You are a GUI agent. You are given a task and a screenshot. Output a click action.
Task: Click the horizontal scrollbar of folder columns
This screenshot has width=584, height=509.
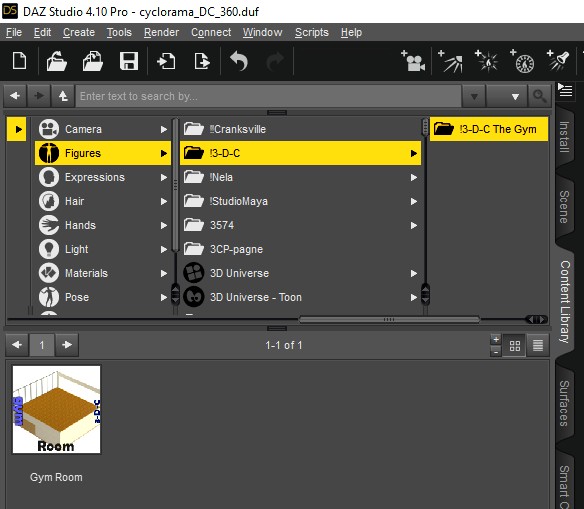[389, 319]
